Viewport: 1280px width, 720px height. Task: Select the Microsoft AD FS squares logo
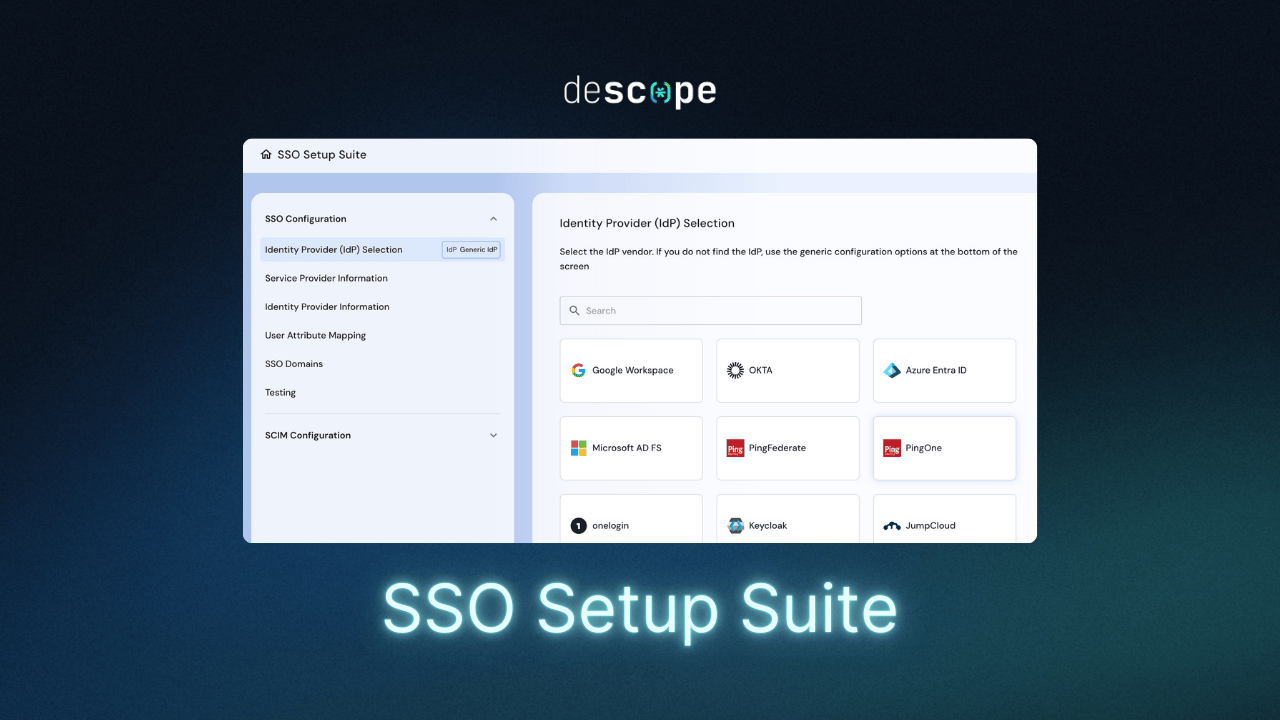pyautogui.click(x=578, y=448)
